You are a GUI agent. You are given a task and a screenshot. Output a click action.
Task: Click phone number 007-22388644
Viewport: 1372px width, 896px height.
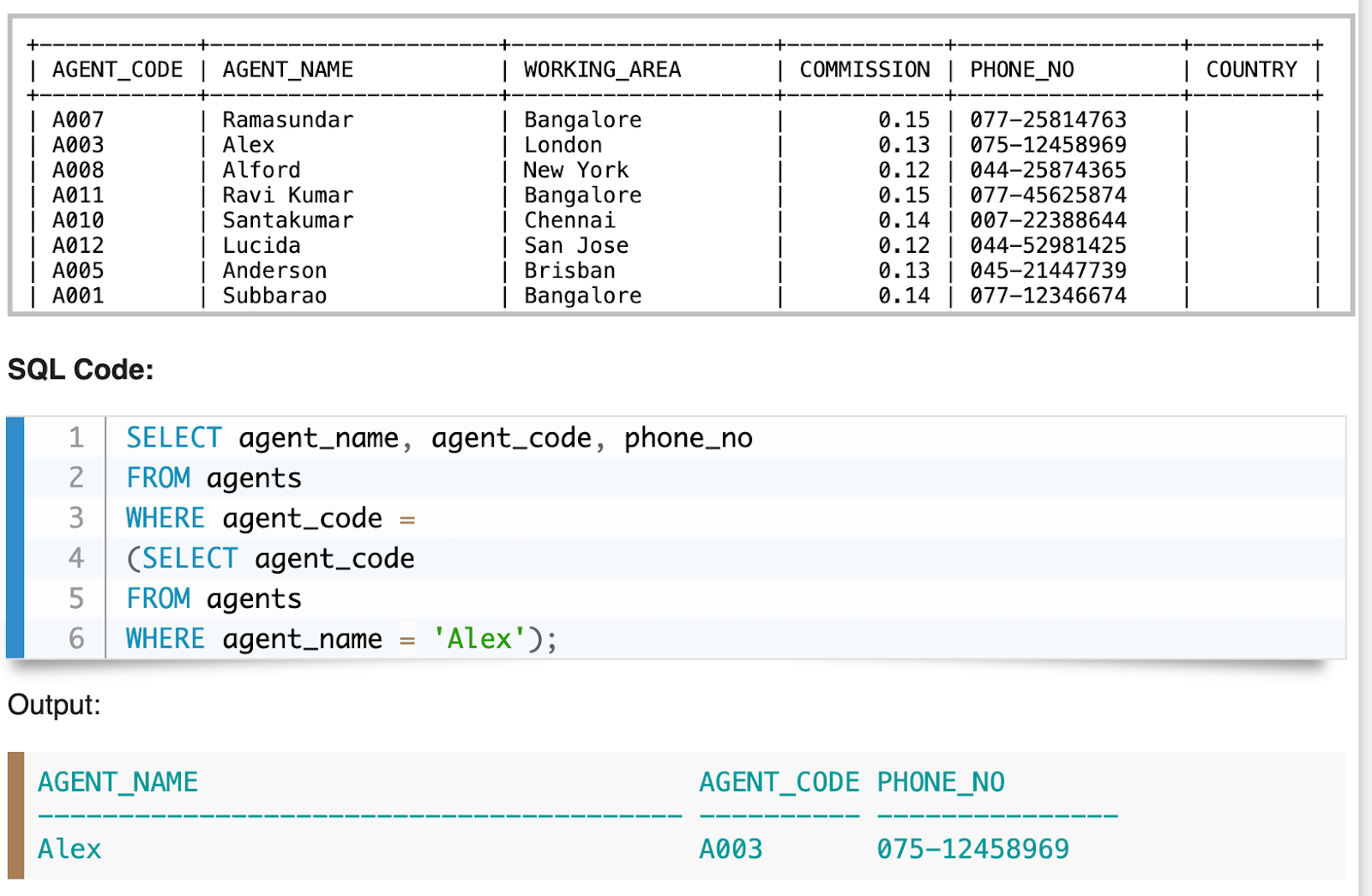click(x=1048, y=219)
